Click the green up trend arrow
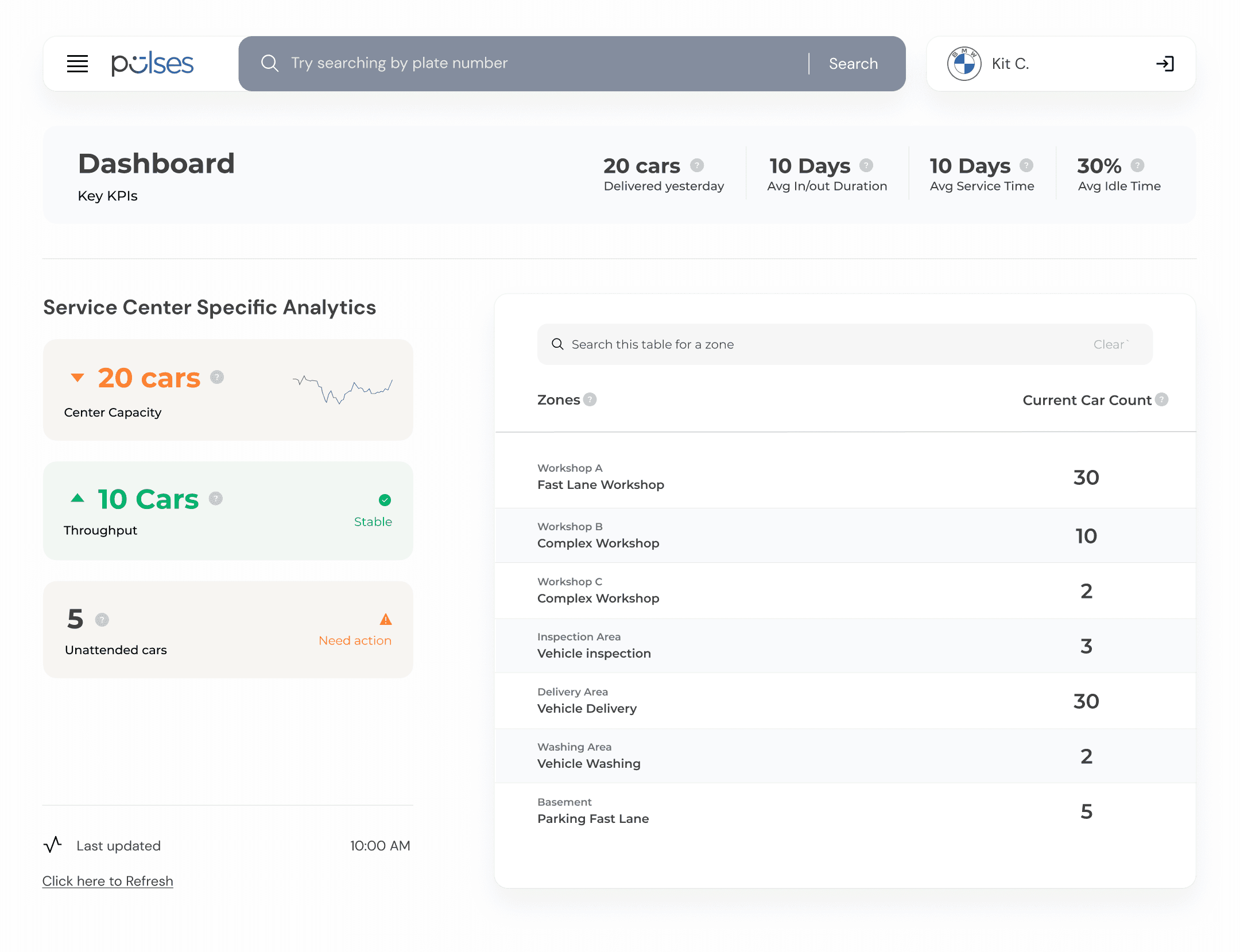1240x952 pixels. (77, 498)
